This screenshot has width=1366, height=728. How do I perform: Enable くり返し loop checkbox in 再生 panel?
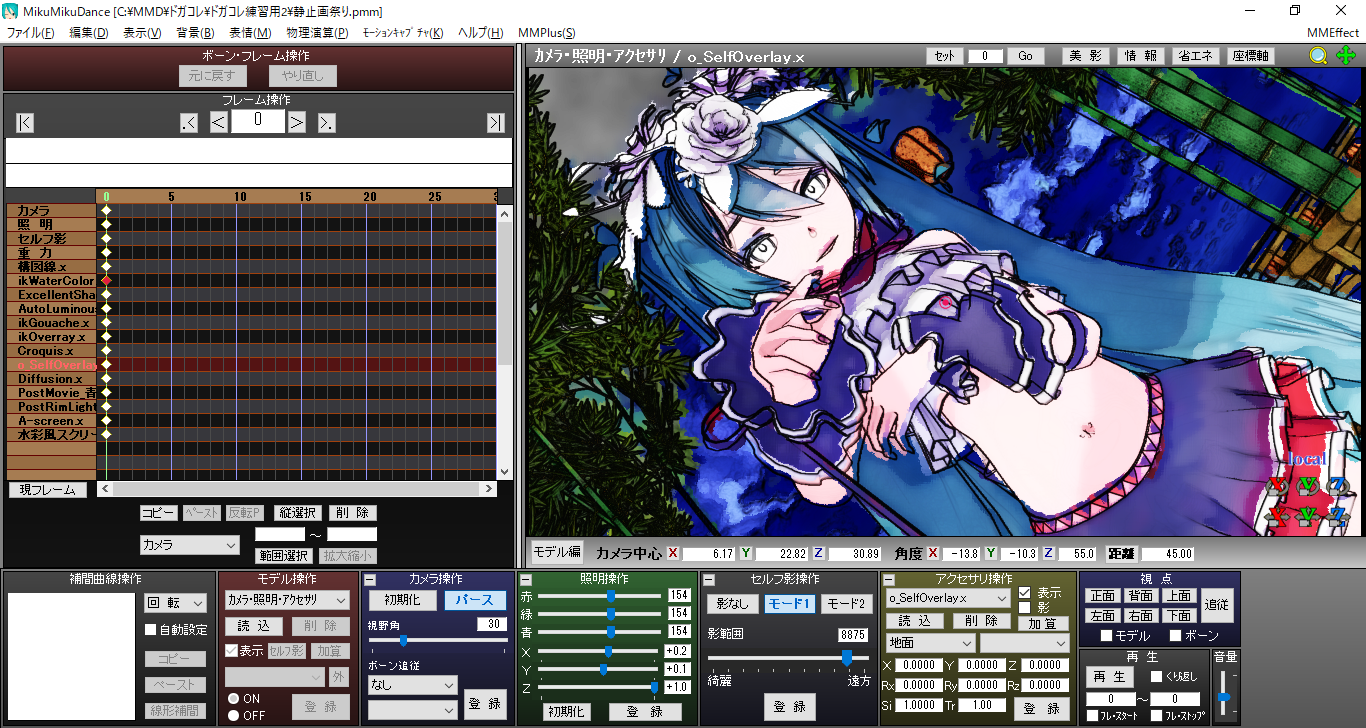pos(1157,677)
